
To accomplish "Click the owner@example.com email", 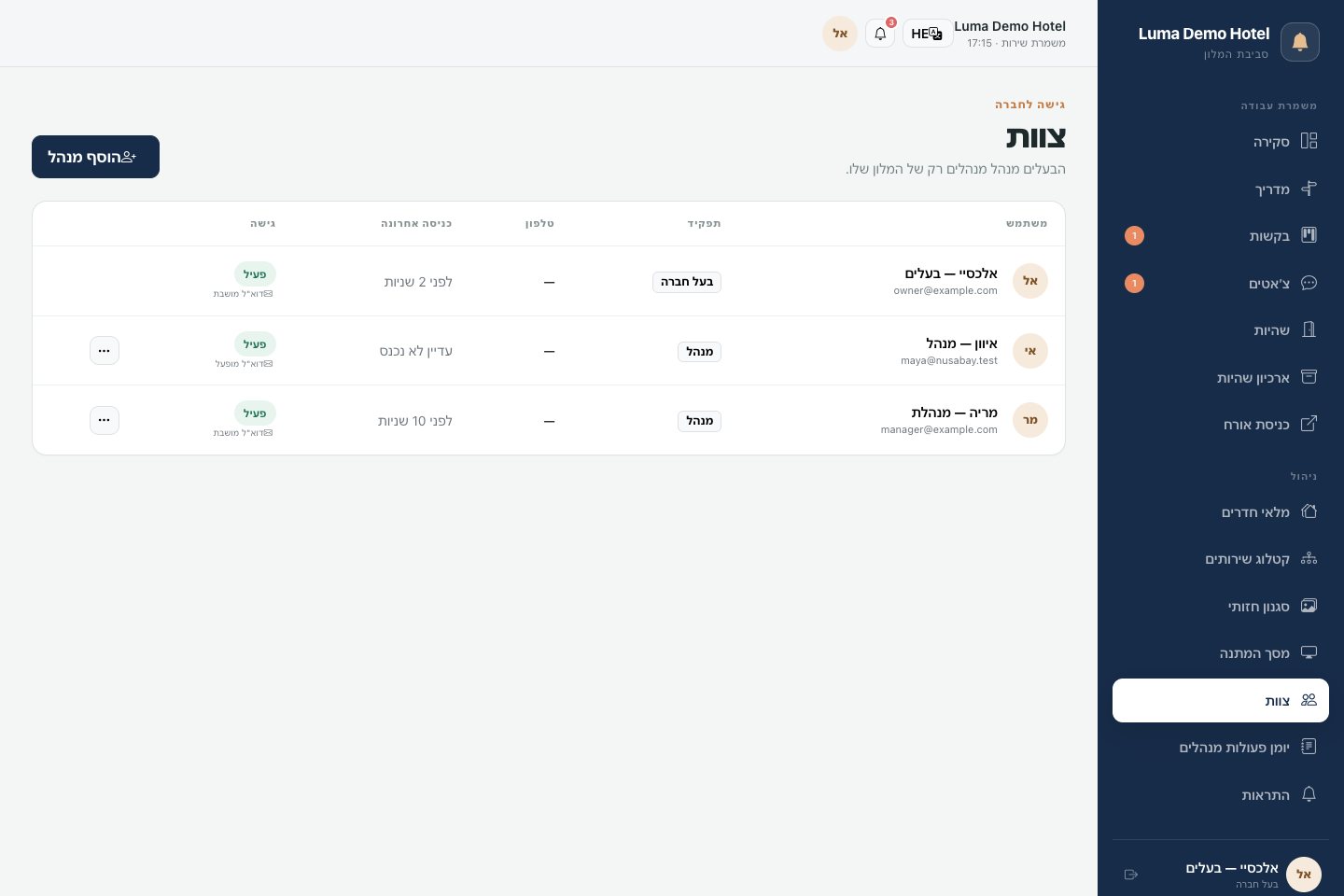I will point(945,290).
